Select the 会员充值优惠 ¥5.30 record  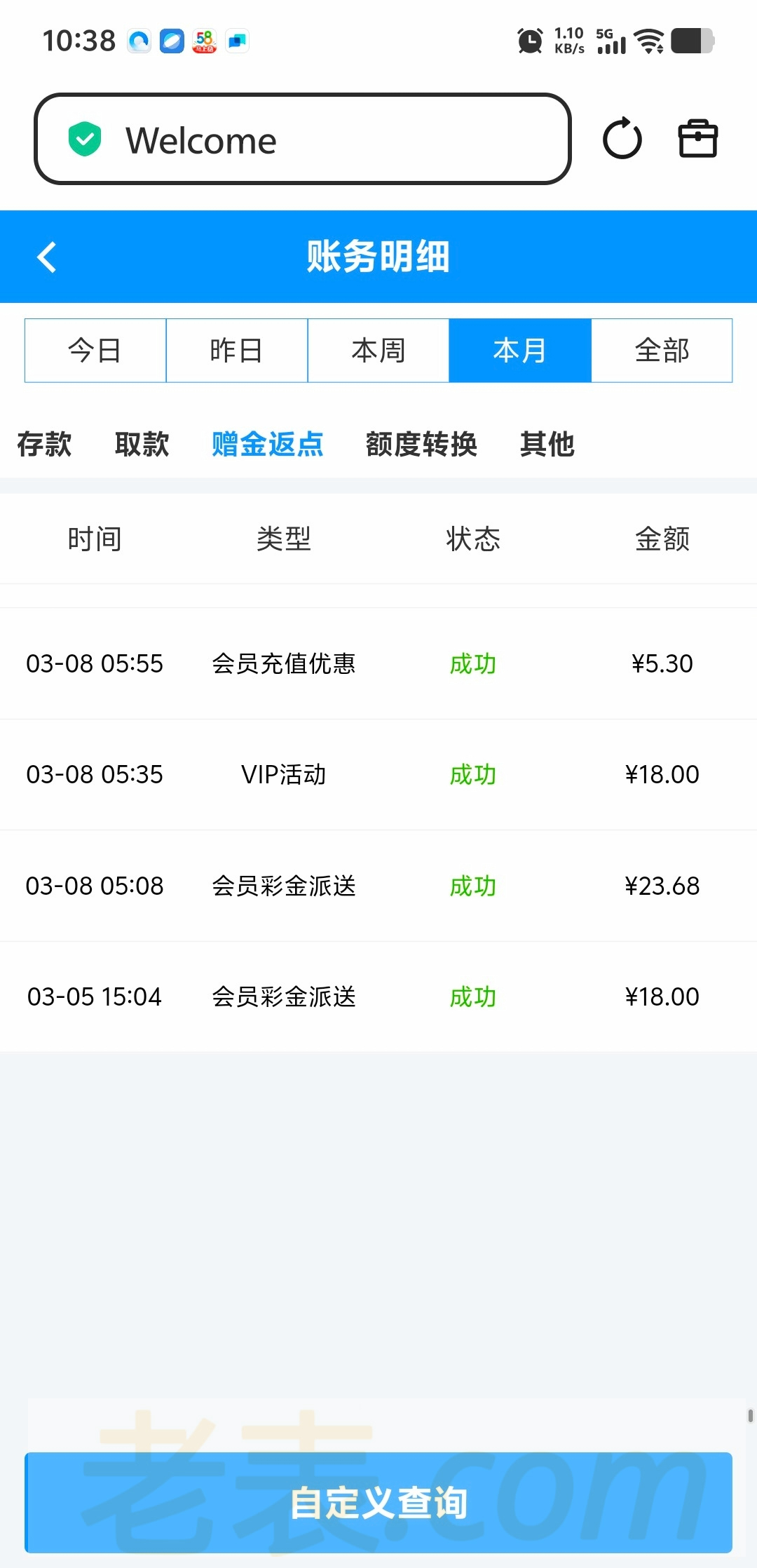[x=378, y=663]
